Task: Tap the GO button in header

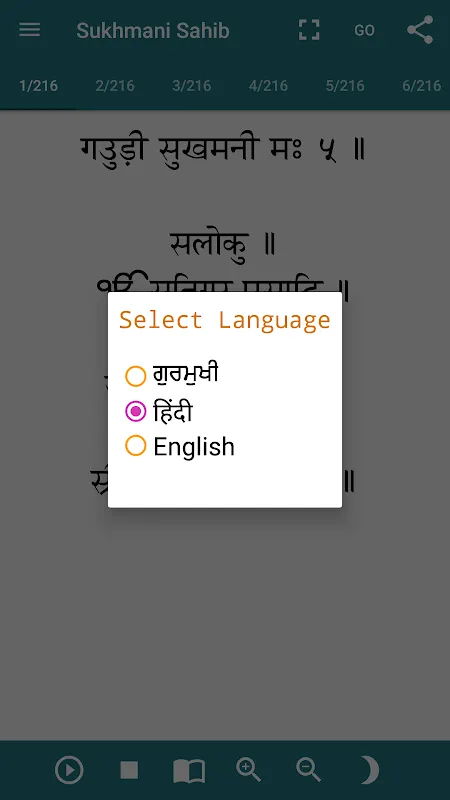Action: tap(364, 31)
